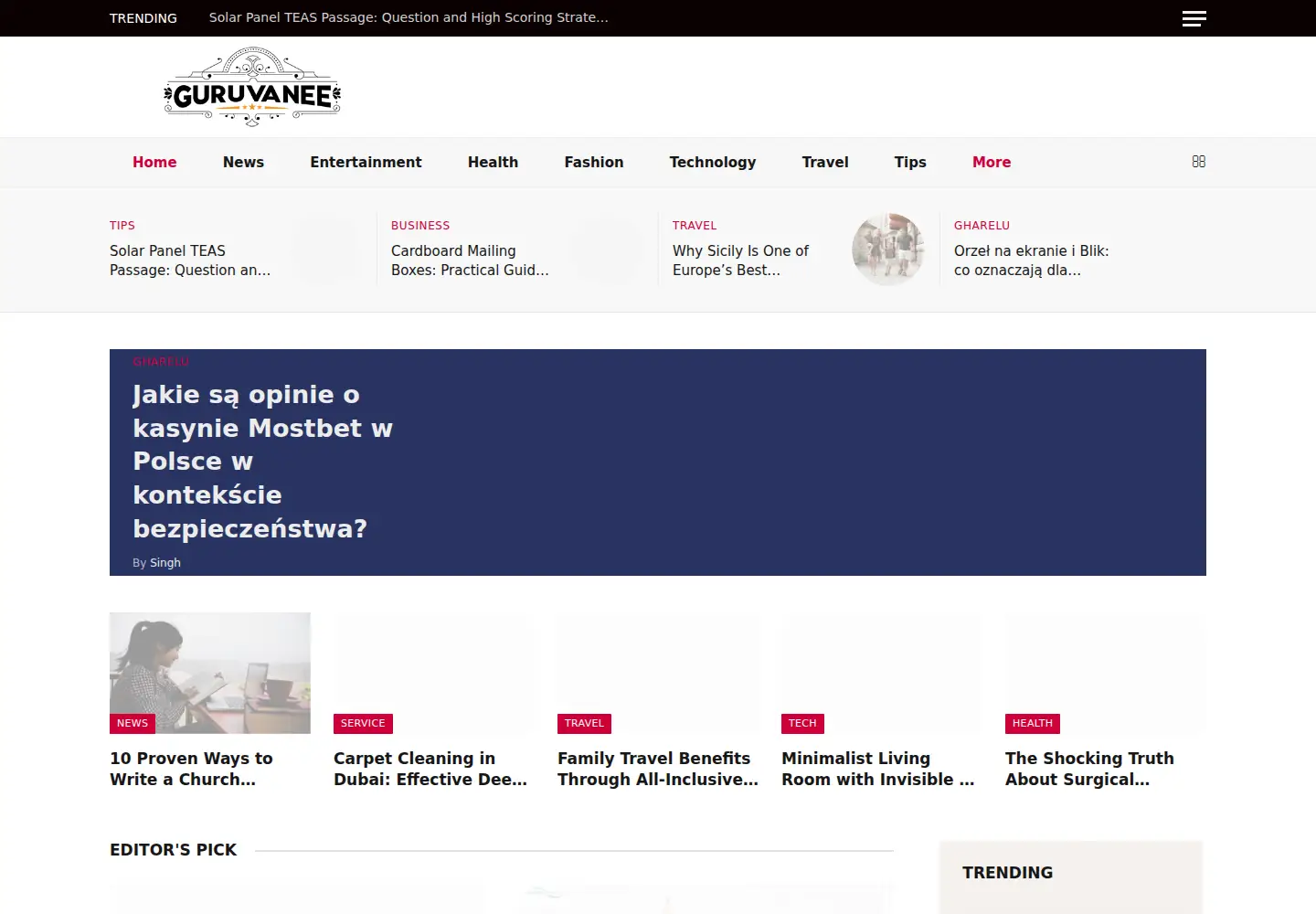
Task: Open The Shocking Truth About Surgical article
Action: [x=1089, y=769]
